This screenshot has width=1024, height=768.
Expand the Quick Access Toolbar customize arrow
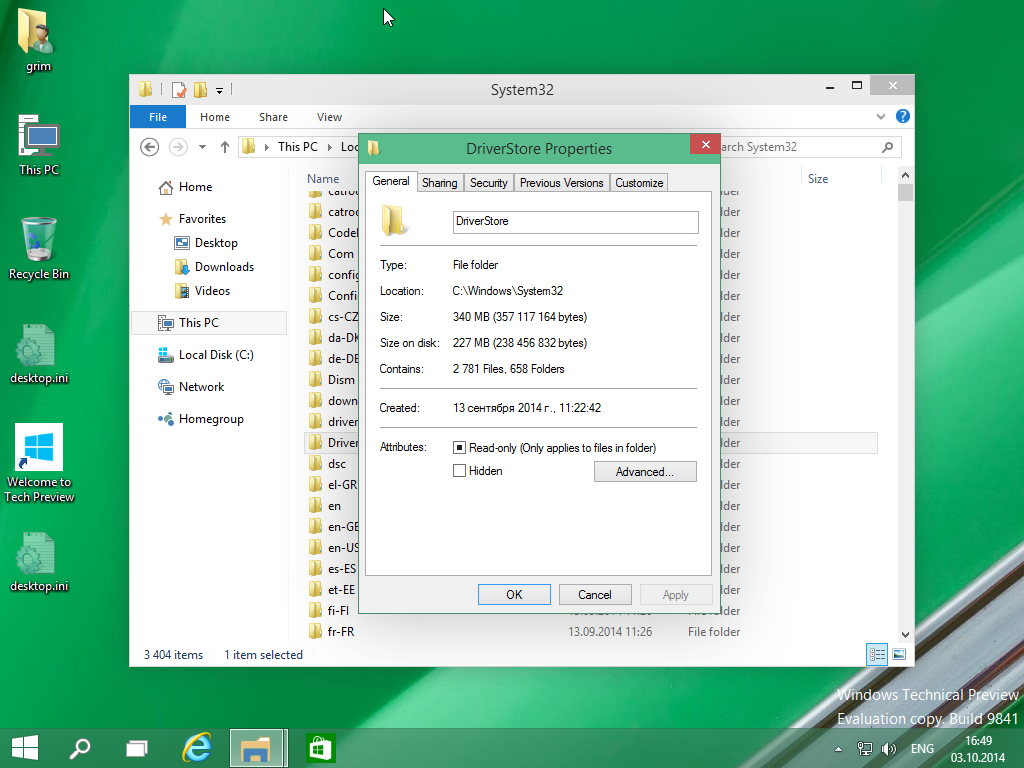tap(219, 90)
